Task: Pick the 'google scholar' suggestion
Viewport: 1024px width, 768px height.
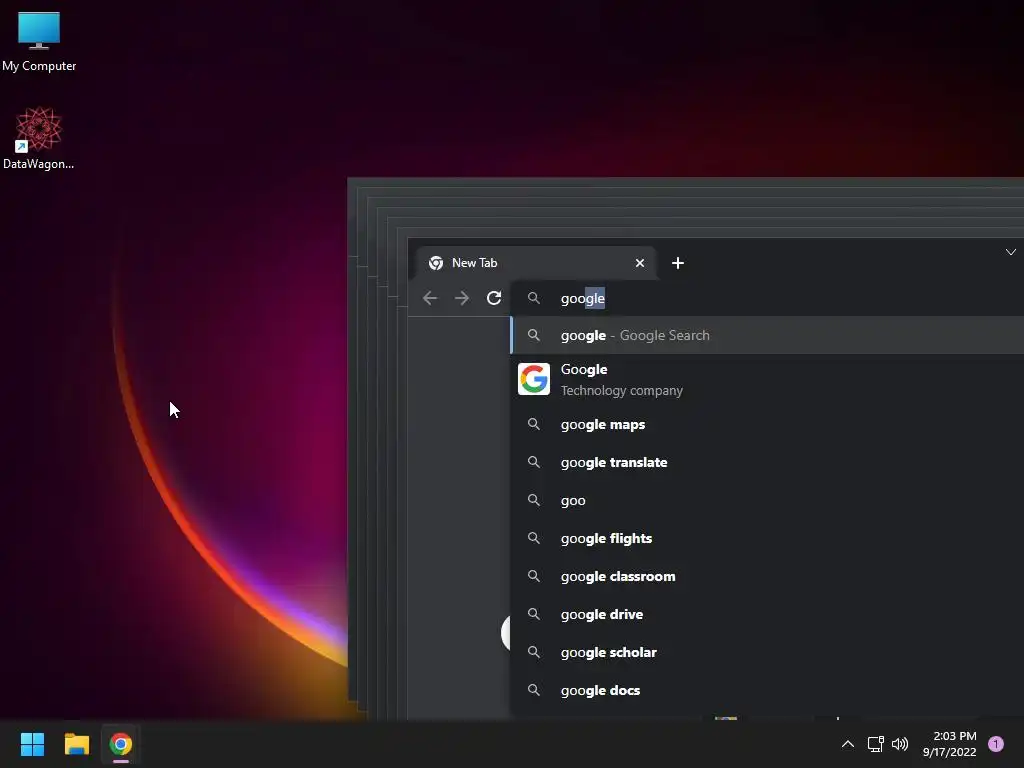Action: (767, 652)
